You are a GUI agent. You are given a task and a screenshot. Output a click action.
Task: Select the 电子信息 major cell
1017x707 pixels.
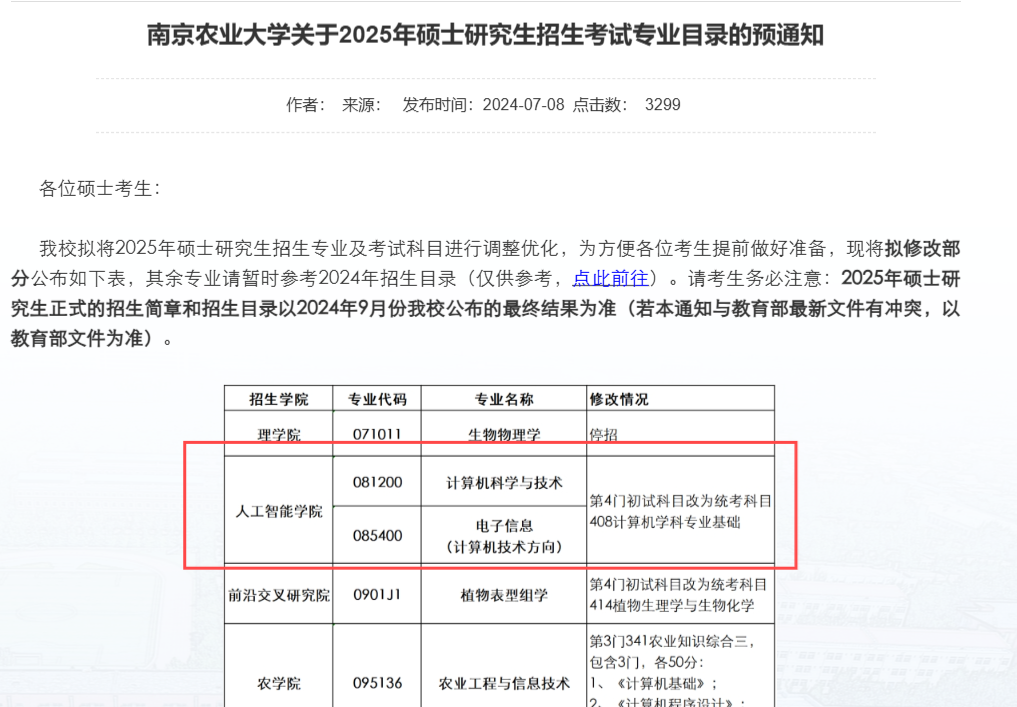[504, 536]
